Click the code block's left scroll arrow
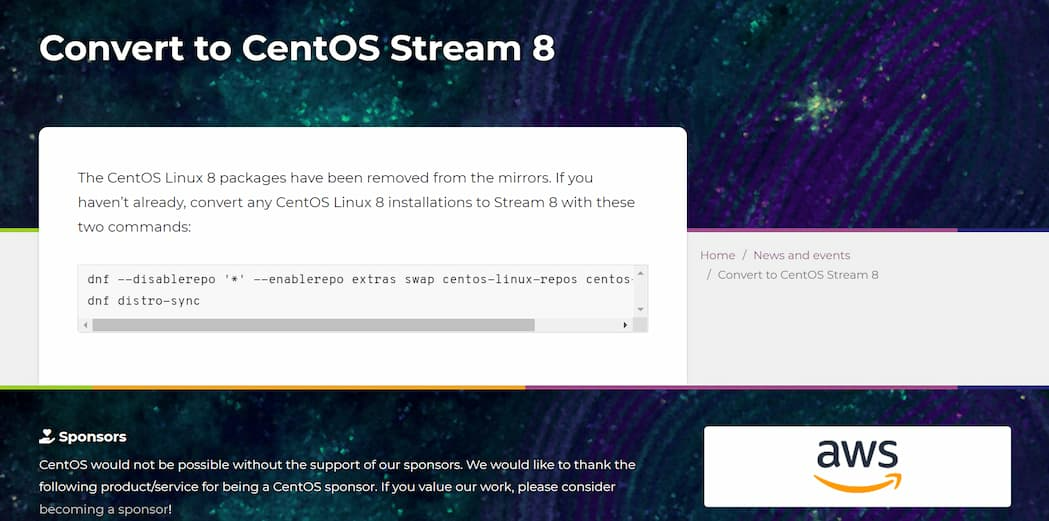Screen dimensions: 1049x521 85,325
